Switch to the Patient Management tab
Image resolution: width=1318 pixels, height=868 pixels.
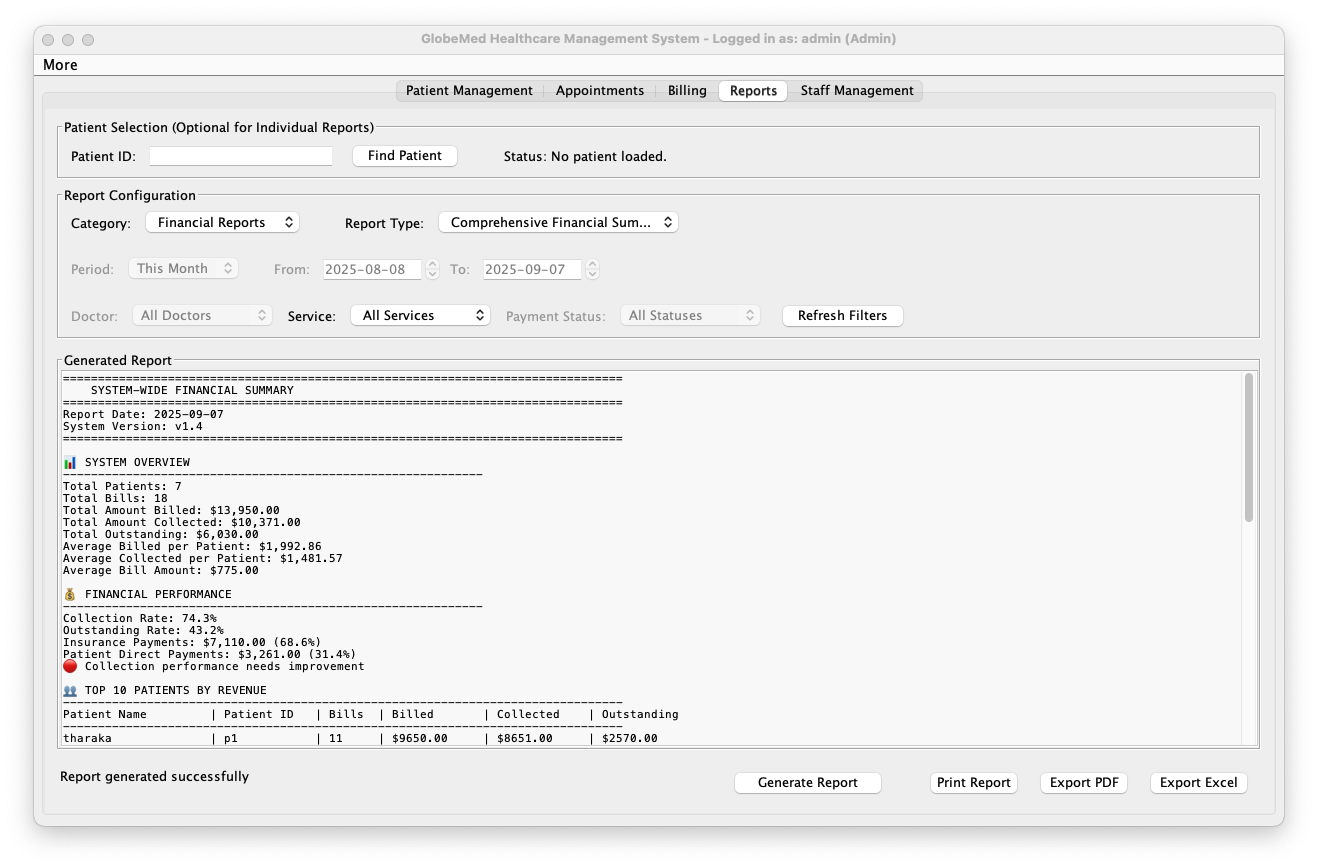[x=469, y=91]
